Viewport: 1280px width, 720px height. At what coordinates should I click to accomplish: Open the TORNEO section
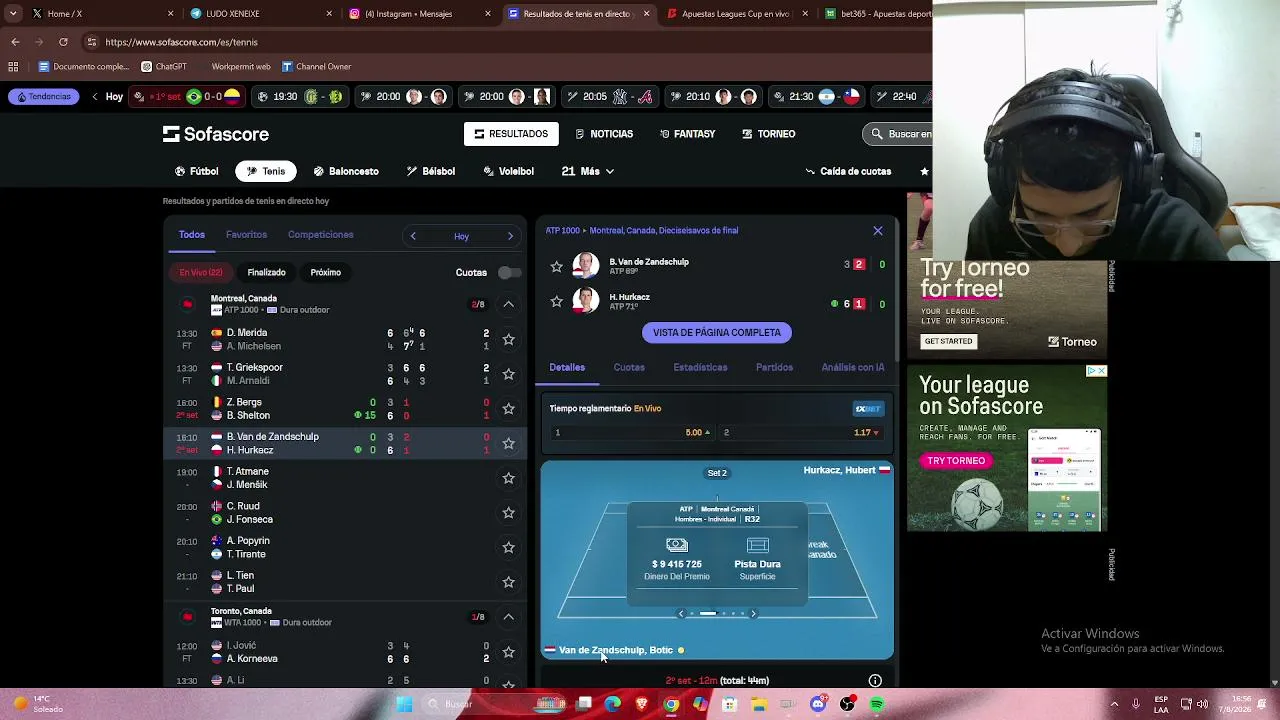(x=769, y=134)
